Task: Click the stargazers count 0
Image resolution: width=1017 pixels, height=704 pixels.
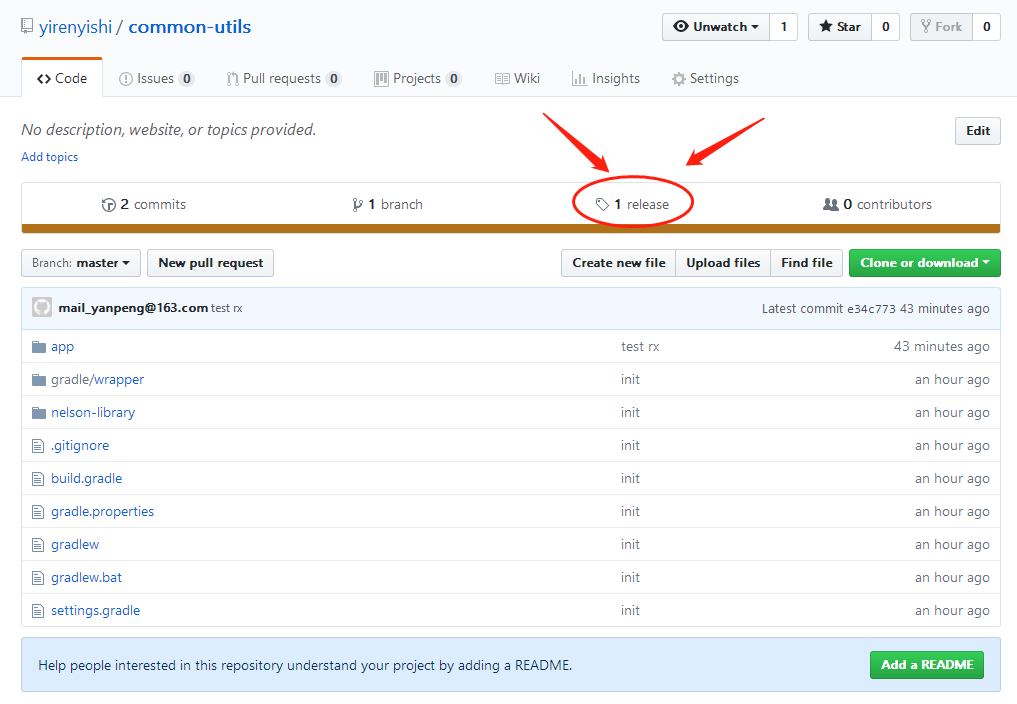Action: coord(885,27)
